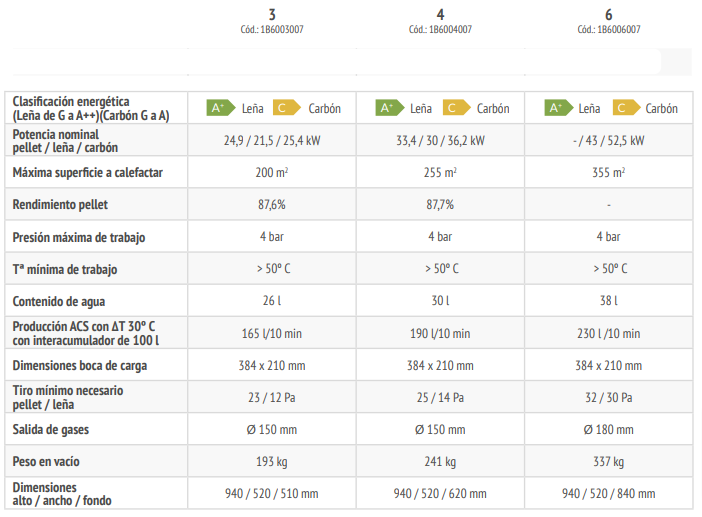Click the Potencia nominal row label

point(65,141)
